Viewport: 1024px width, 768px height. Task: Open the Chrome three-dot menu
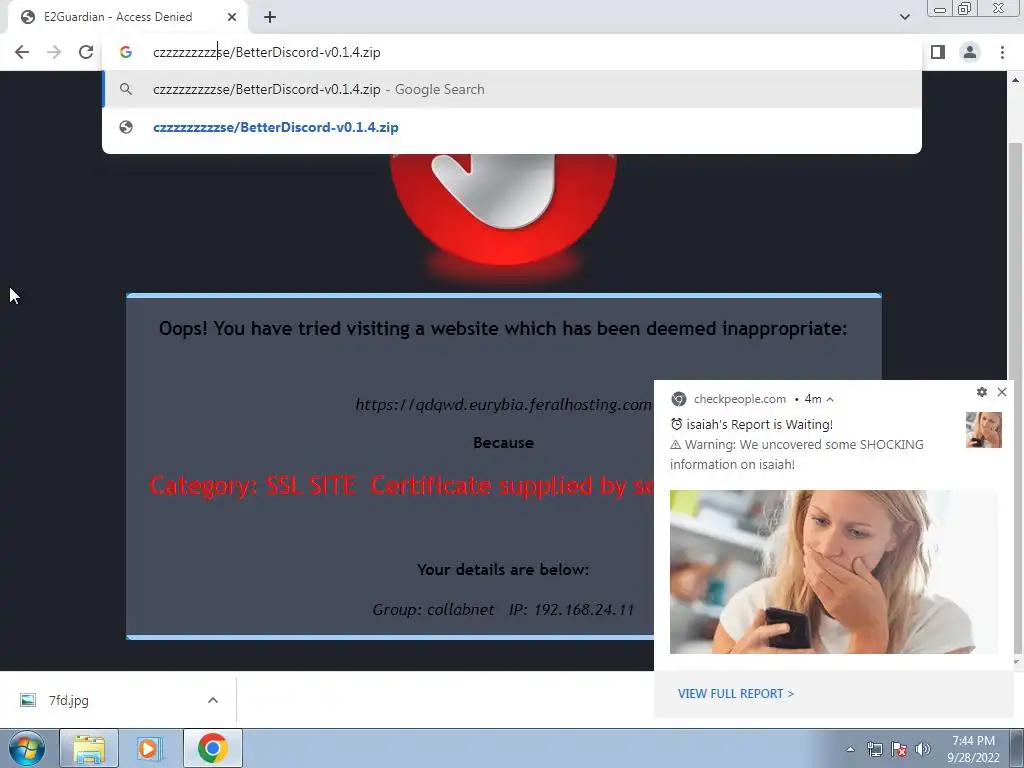(1002, 52)
